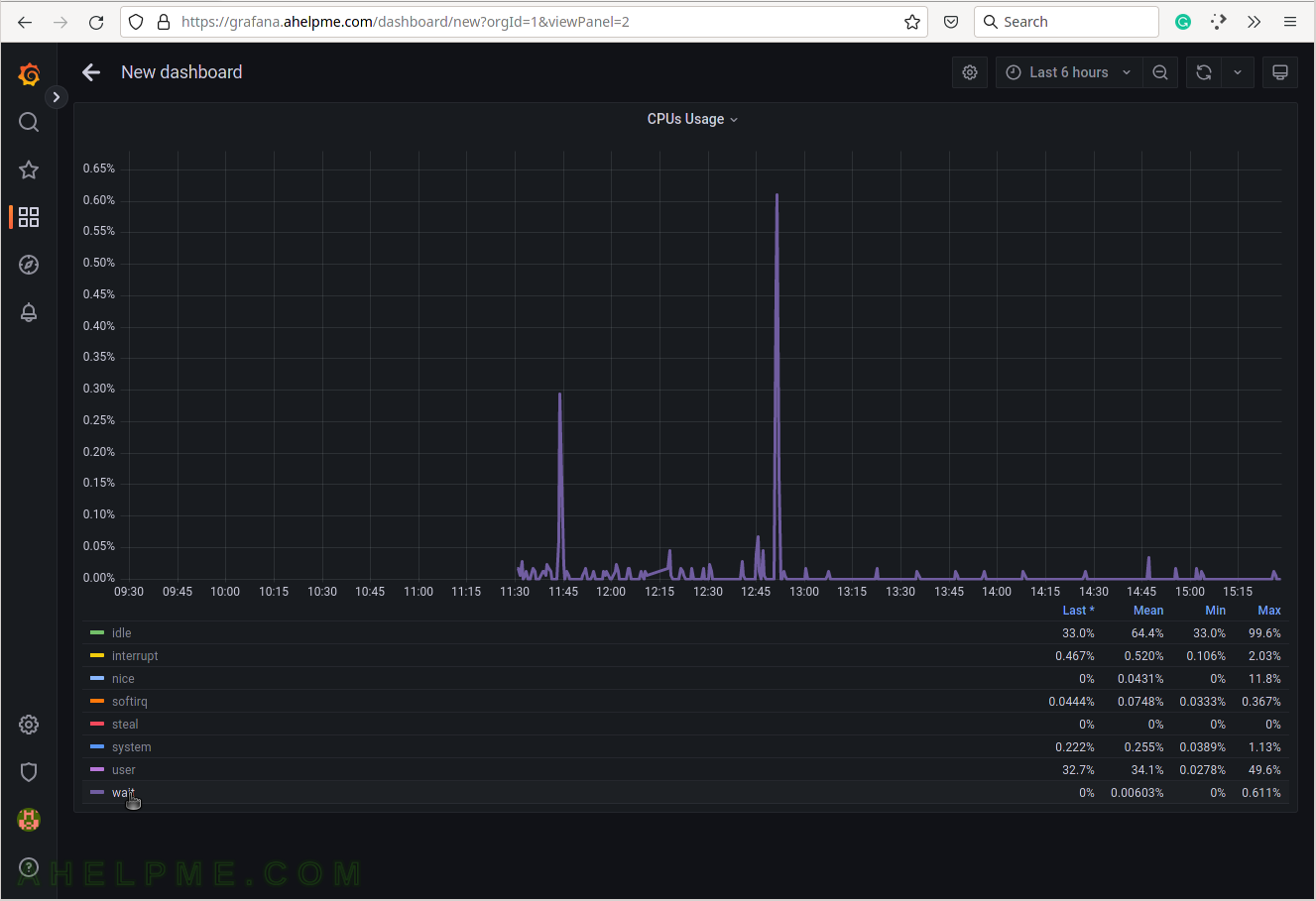
Task: Open the refresh interval dropdown
Action: pos(1238,72)
